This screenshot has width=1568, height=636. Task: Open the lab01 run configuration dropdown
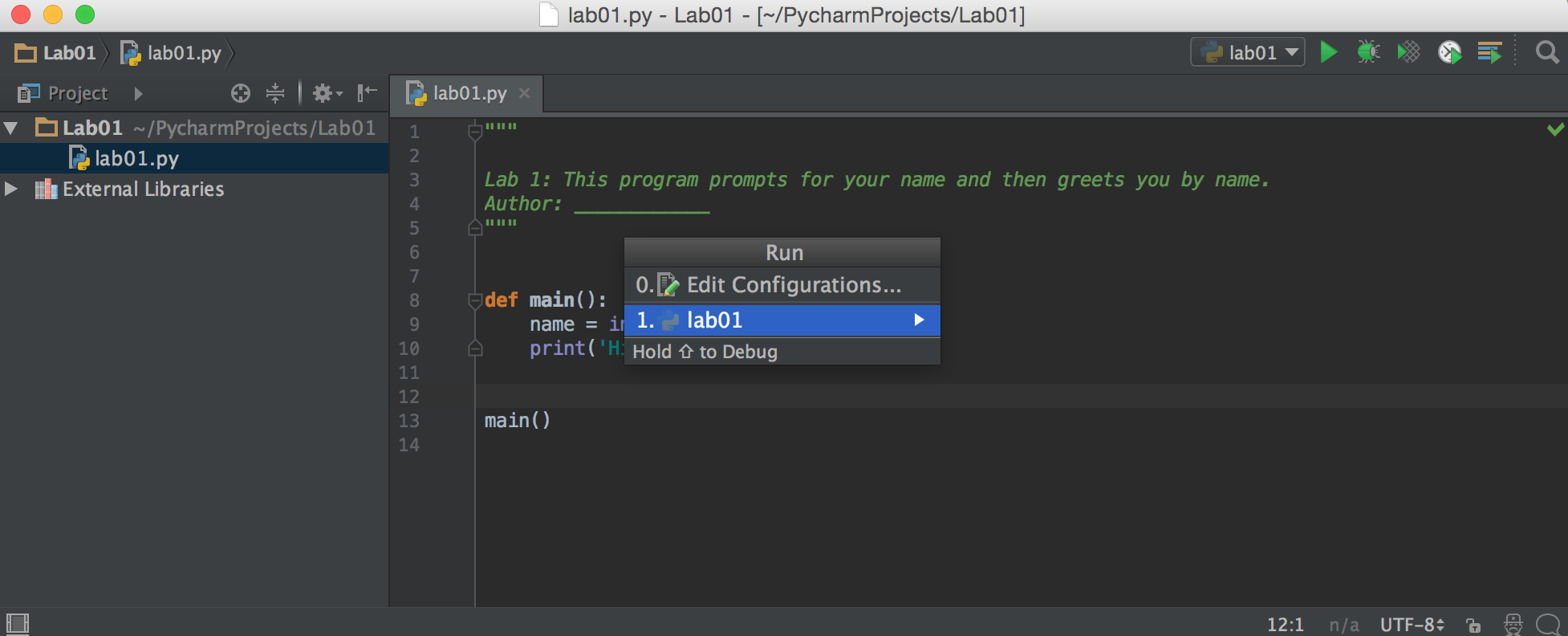(x=1248, y=52)
